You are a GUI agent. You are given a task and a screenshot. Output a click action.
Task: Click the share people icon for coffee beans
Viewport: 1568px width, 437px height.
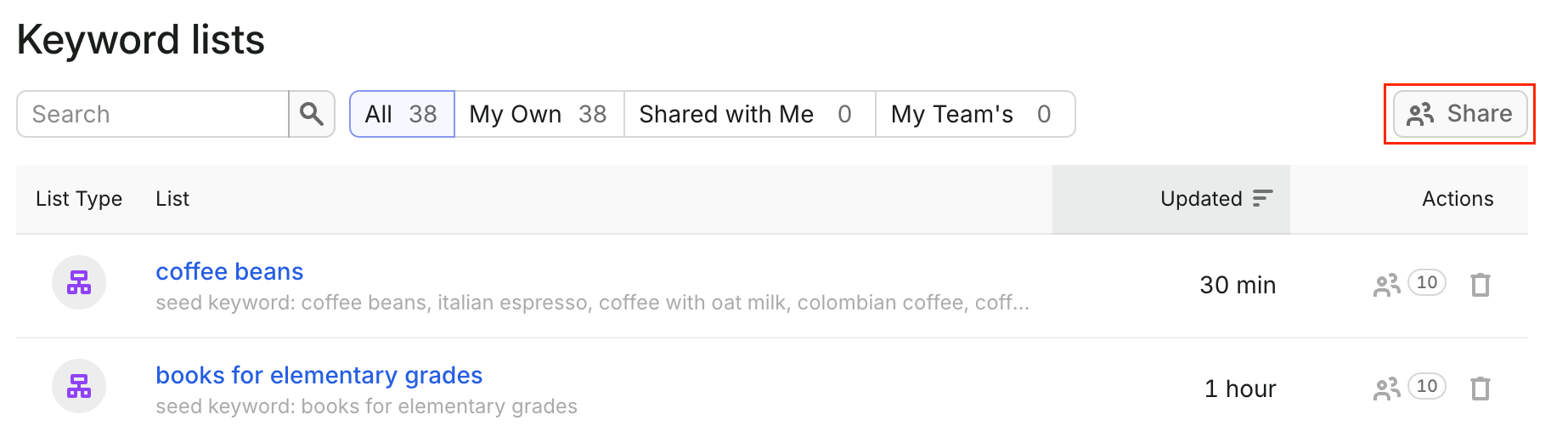1387,285
